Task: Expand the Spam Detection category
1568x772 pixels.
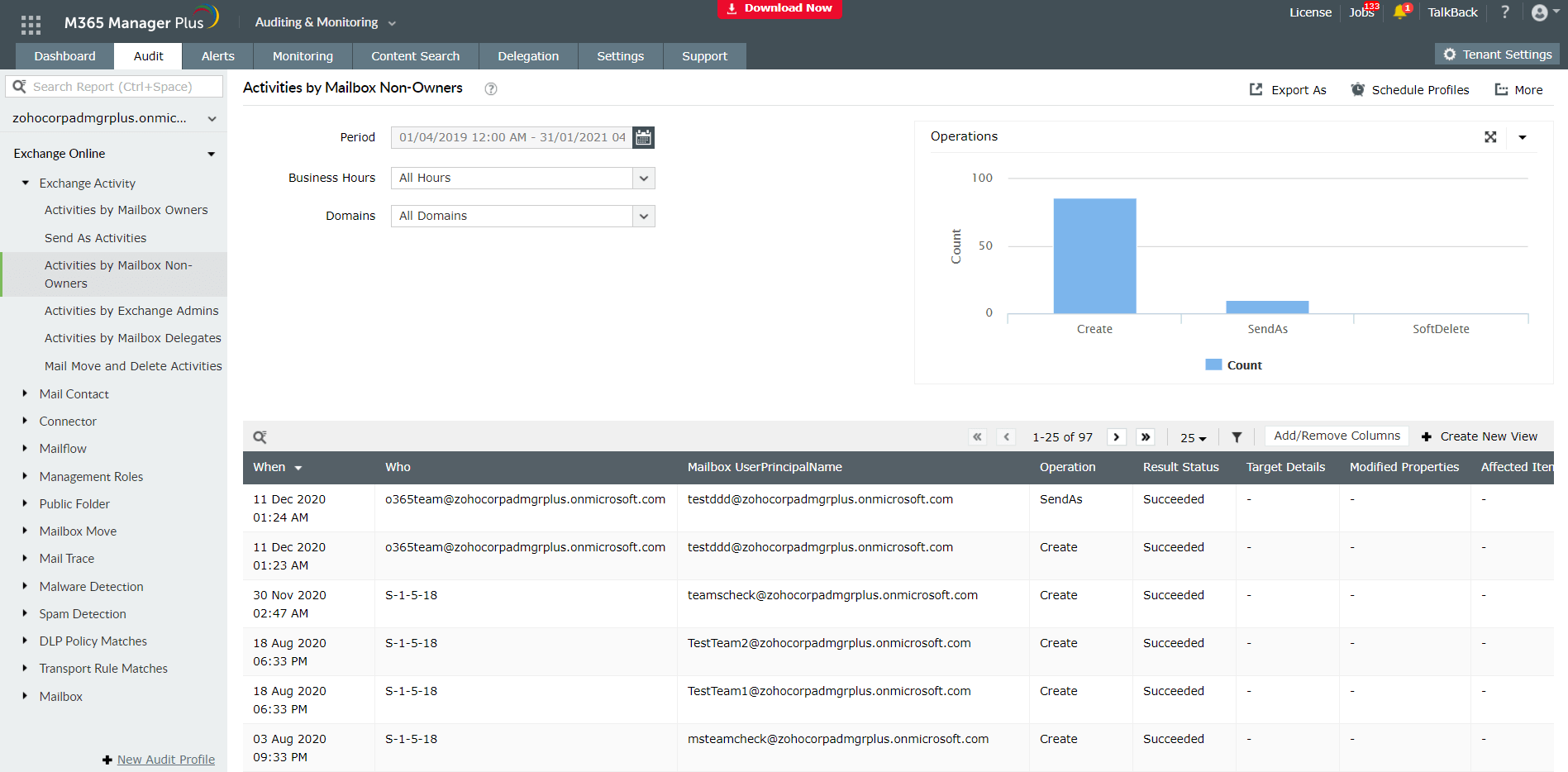Action: pyautogui.click(x=25, y=613)
